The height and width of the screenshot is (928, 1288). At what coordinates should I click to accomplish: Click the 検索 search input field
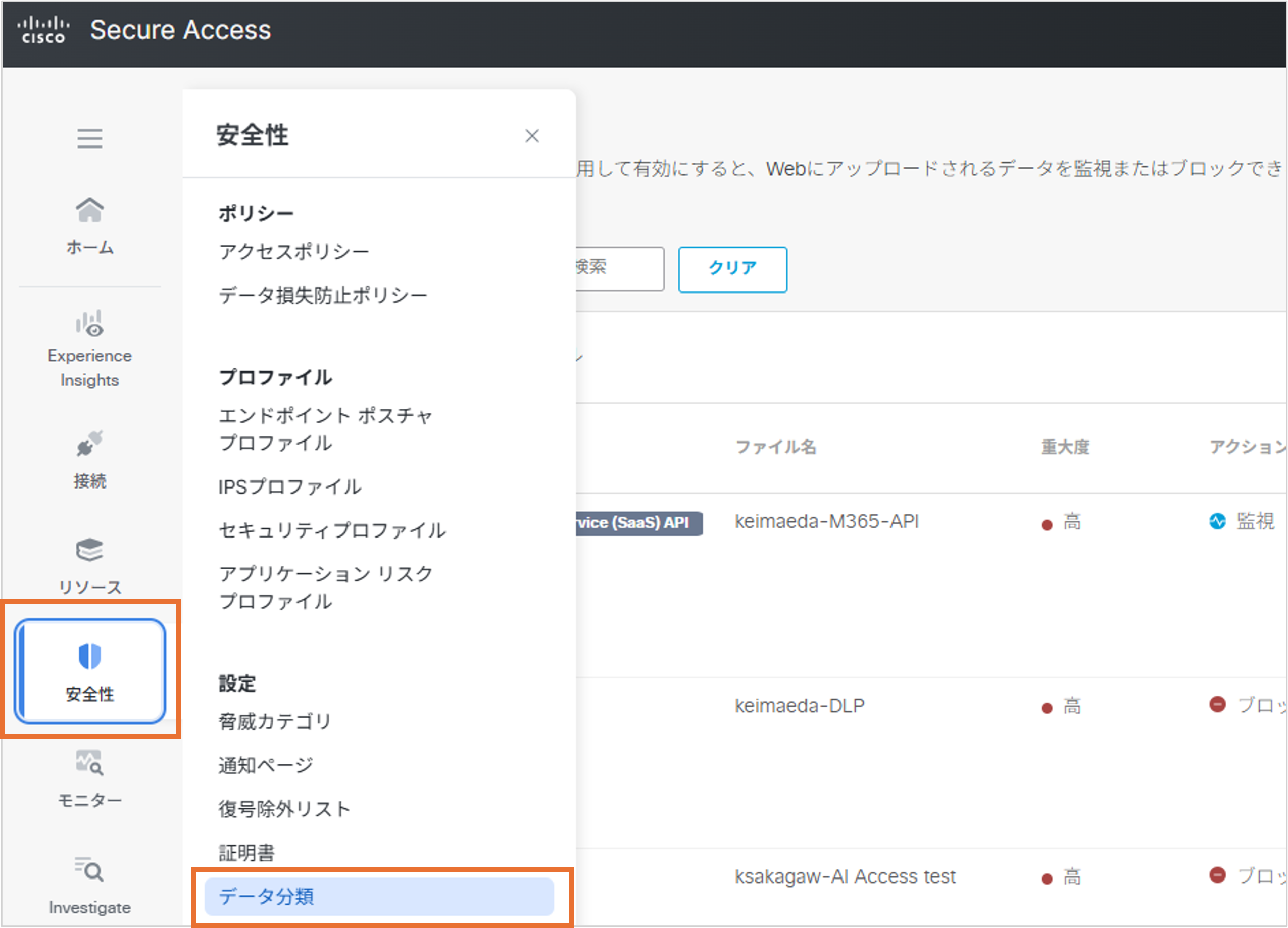pyautogui.click(x=620, y=269)
